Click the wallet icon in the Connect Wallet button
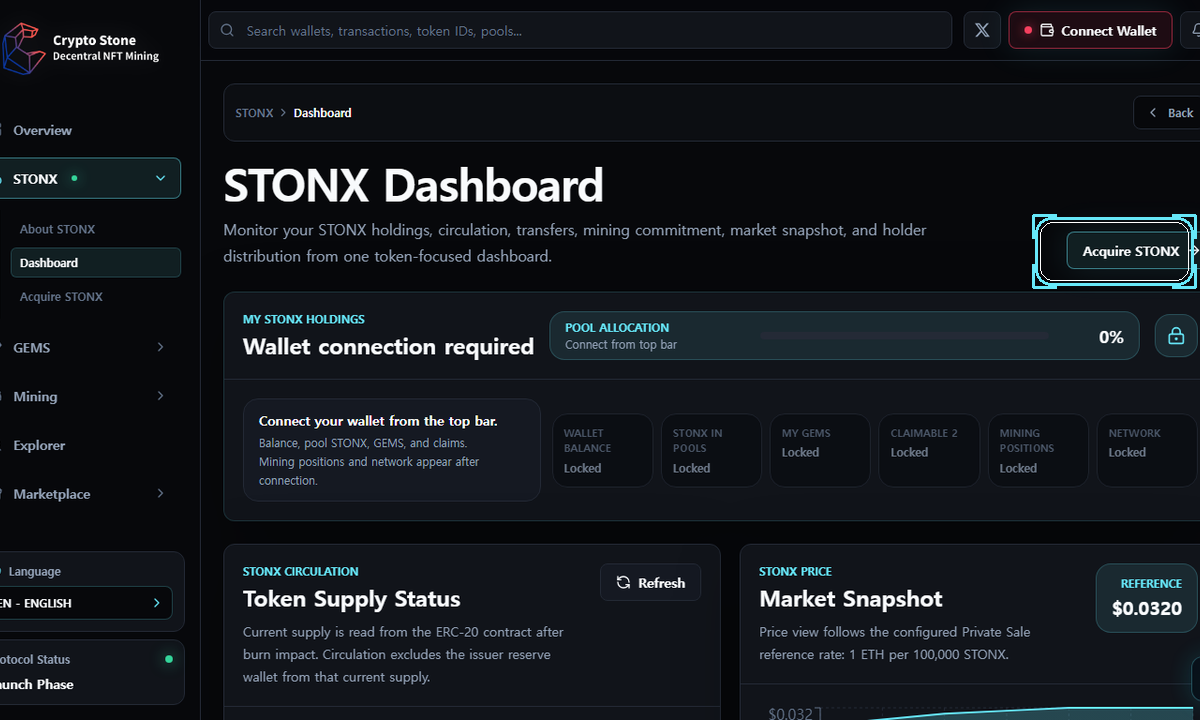This screenshot has height=720, width=1200. point(1047,31)
